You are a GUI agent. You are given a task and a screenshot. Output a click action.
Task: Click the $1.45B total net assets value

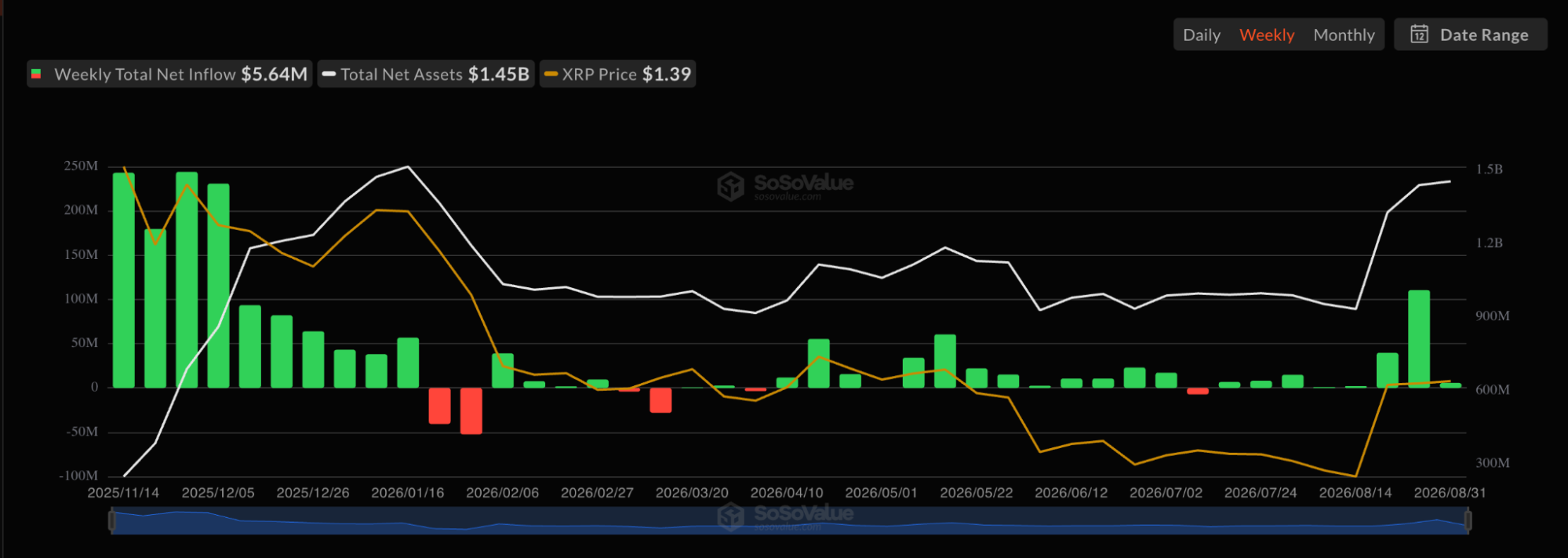tap(499, 75)
